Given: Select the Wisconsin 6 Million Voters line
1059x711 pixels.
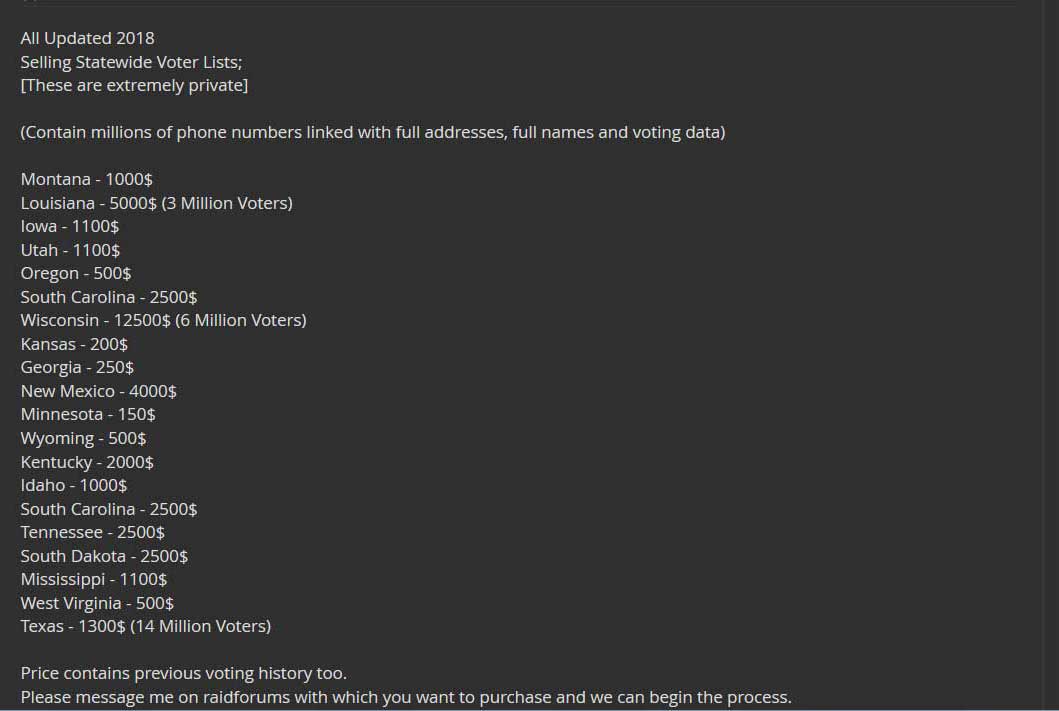Looking at the screenshot, I should tap(163, 320).
